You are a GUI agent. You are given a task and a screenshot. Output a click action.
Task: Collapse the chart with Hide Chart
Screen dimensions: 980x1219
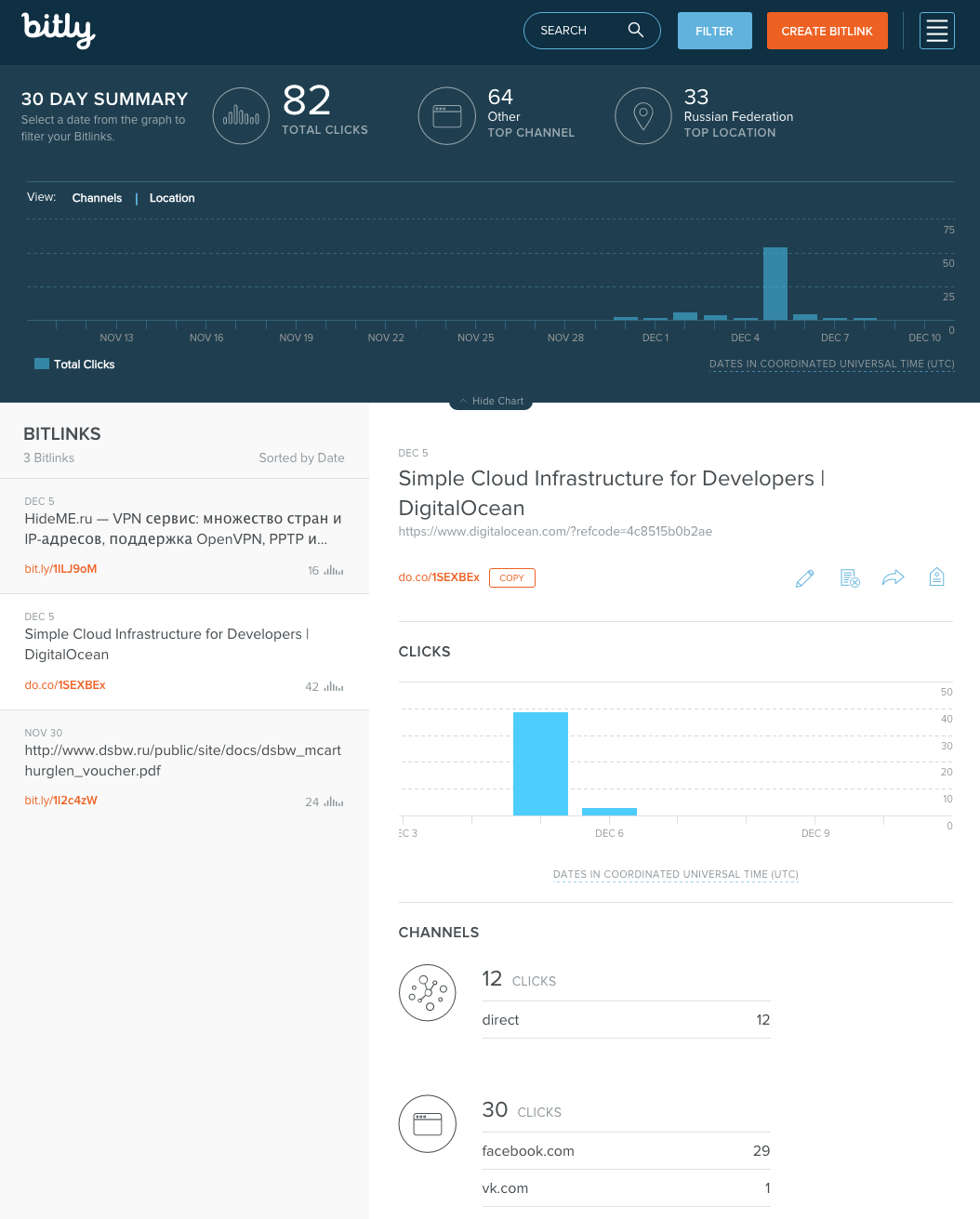pyautogui.click(x=491, y=401)
